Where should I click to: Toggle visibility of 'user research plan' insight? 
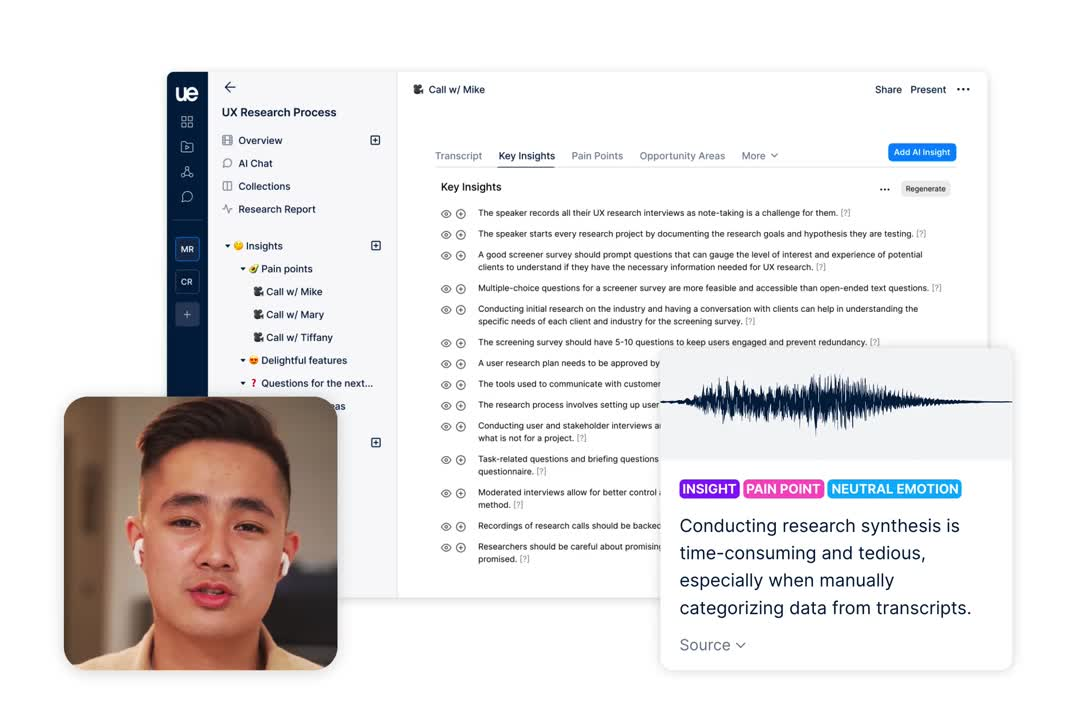coord(446,363)
